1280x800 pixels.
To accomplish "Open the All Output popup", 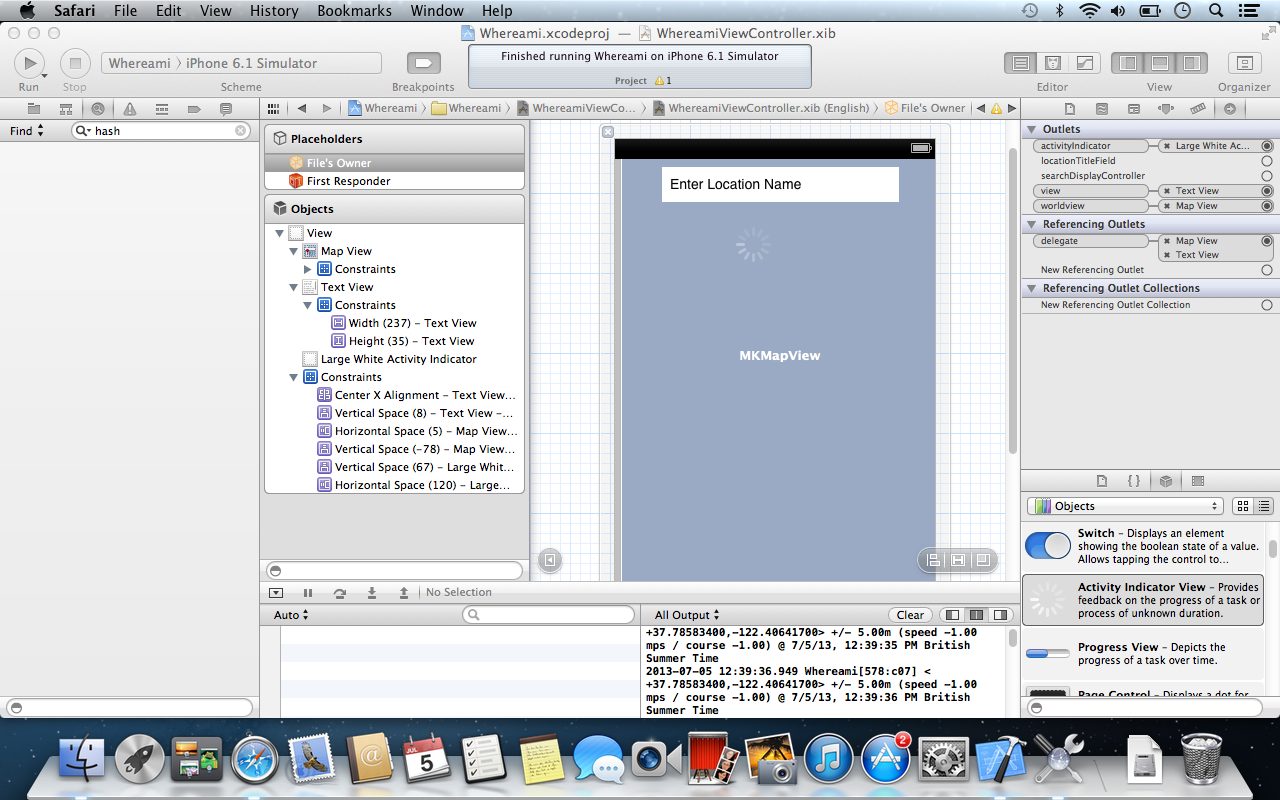I will tap(687, 615).
